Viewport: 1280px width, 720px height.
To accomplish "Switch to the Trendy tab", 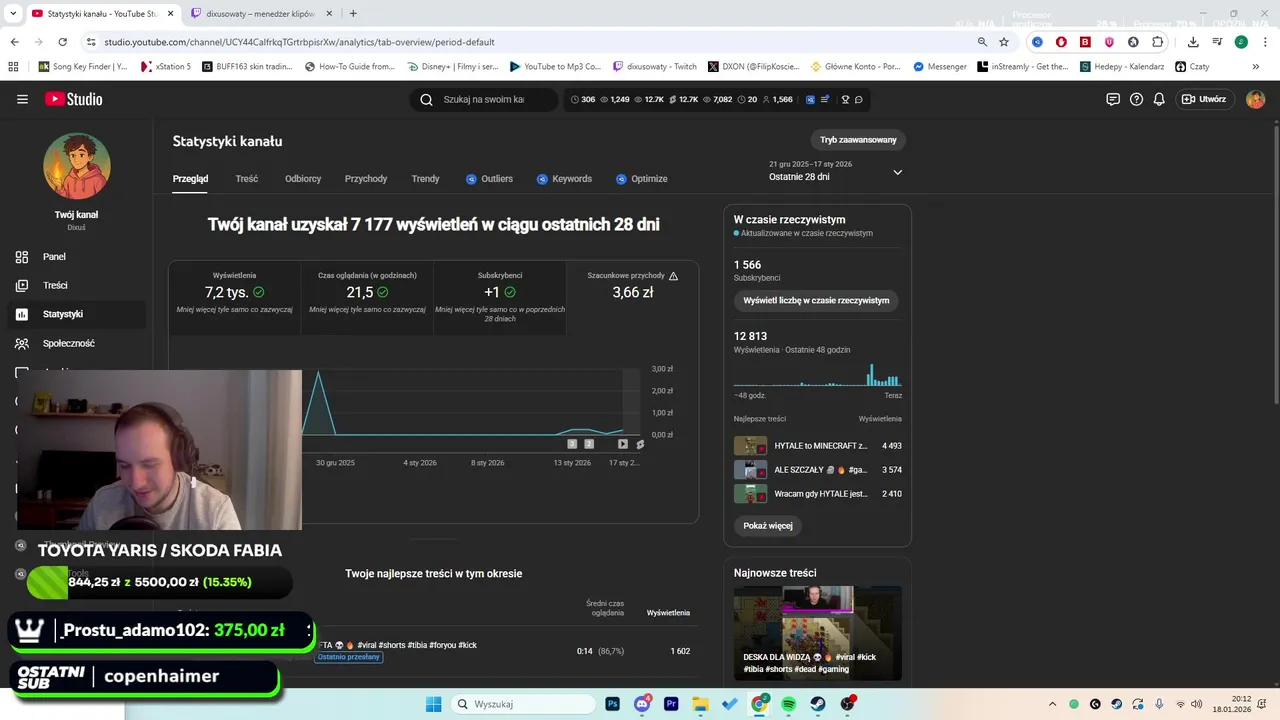I will click(425, 179).
